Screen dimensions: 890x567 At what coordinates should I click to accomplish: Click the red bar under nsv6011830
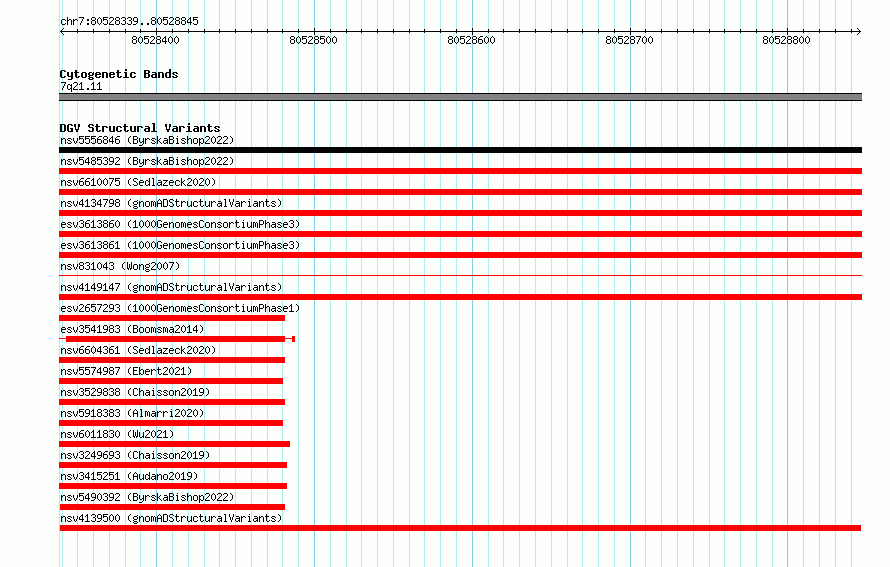pos(174,444)
